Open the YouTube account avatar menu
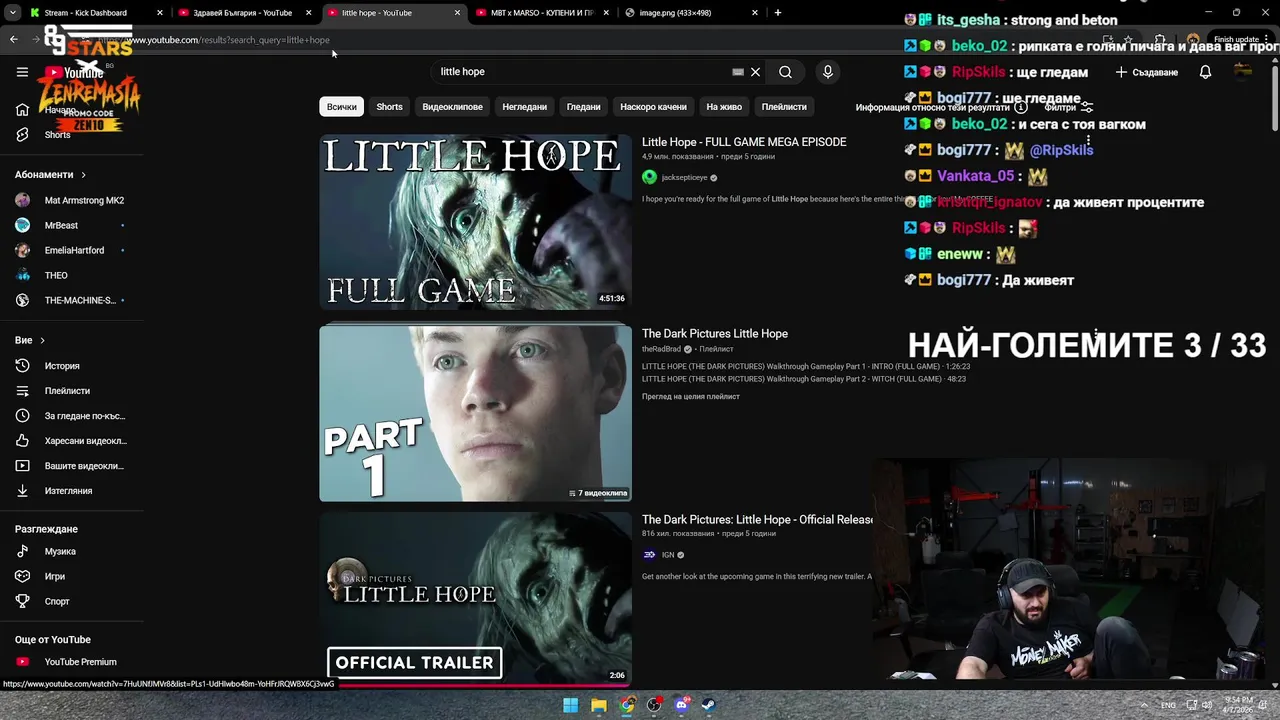Screen dimensions: 1280x720 tap(1243, 72)
